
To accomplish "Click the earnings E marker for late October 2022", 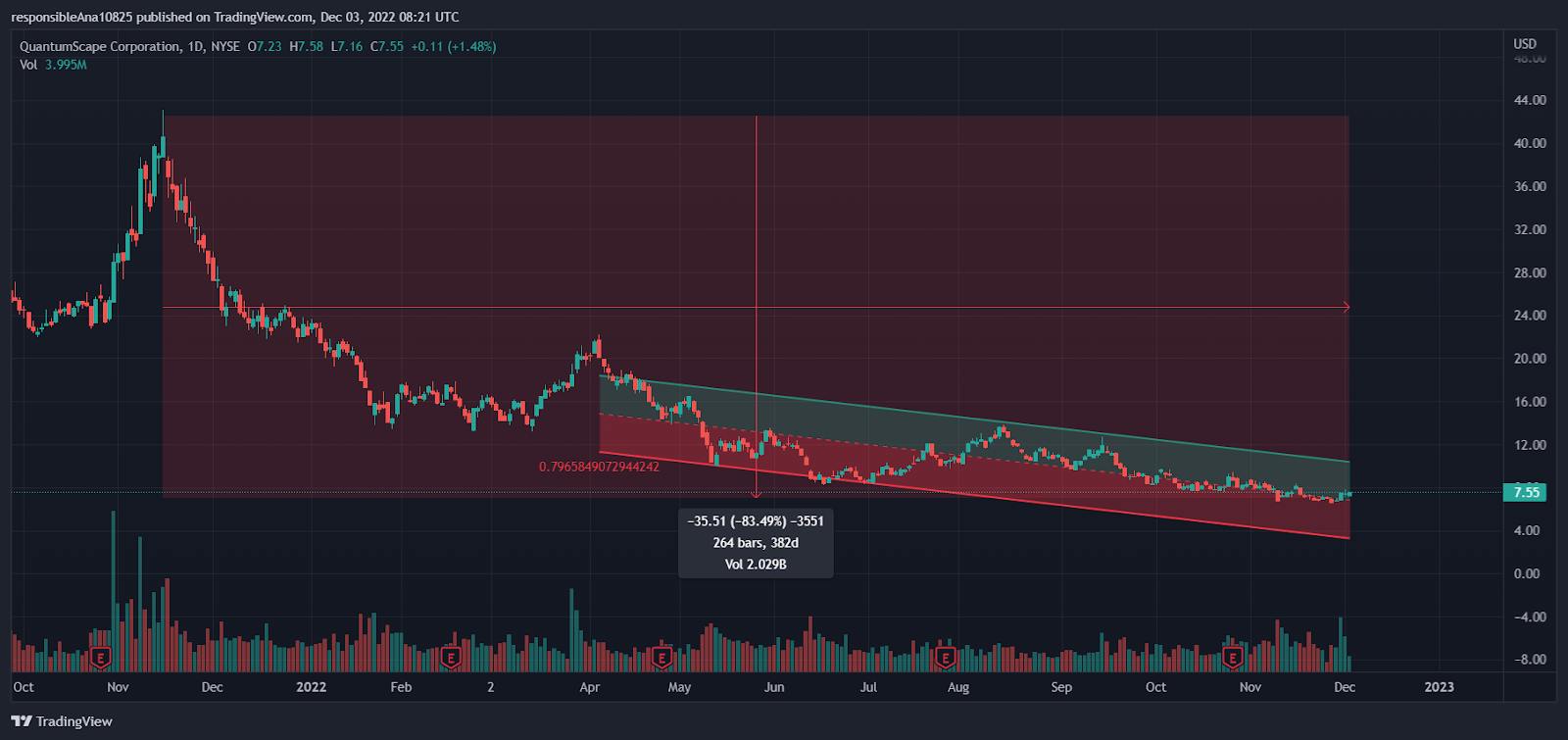I will [x=1233, y=658].
